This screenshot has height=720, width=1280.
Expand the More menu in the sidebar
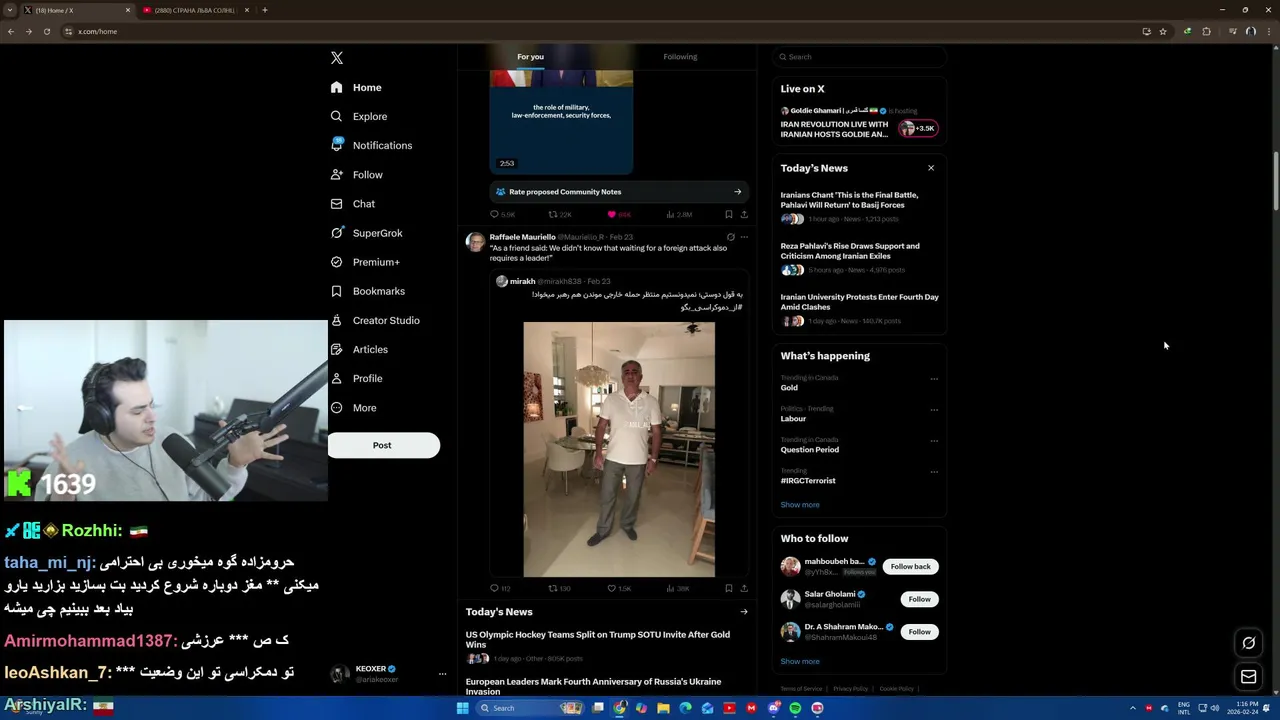[353, 408]
